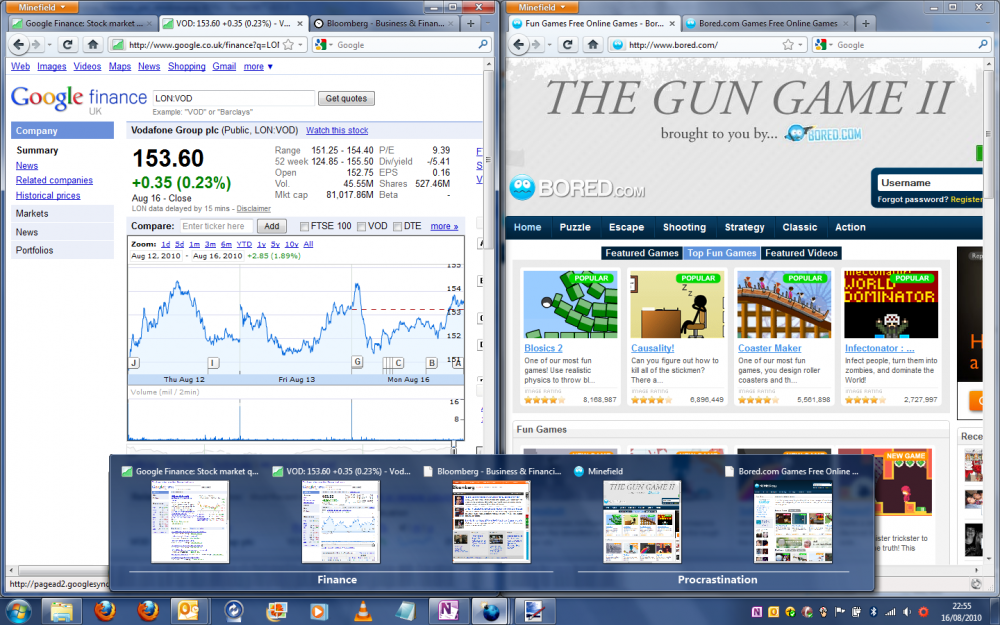Select the Top Fun Games tab
This screenshot has height=625, width=1000.
(x=721, y=253)
